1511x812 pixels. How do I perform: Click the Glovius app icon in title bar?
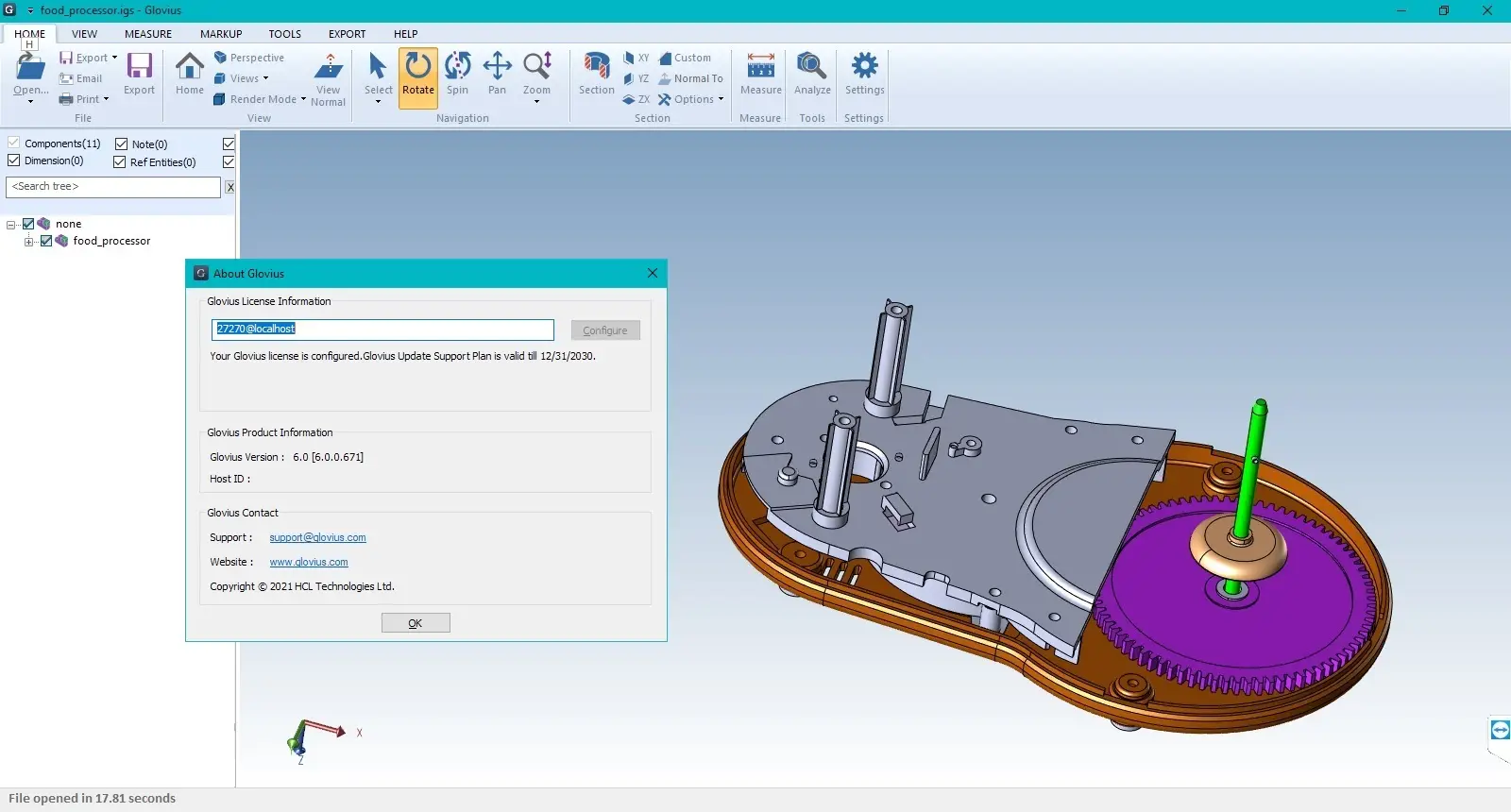[10, 9]
